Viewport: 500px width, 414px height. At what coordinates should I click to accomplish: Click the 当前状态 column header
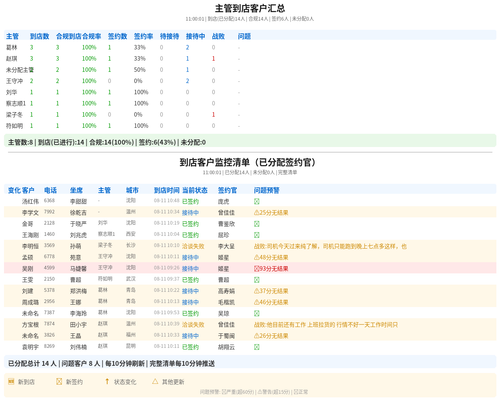pos(195,190)
